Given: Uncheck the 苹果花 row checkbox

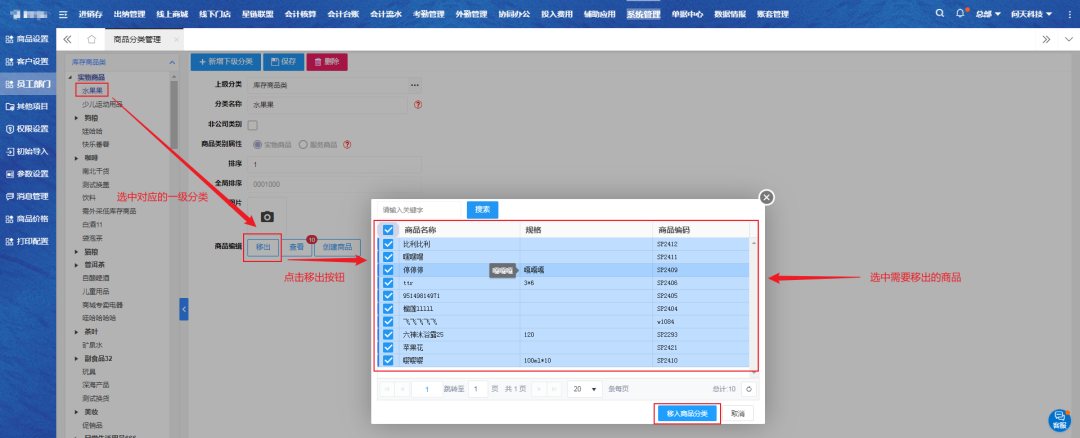Looking at the screenshot, I should [x=388, y=347].
